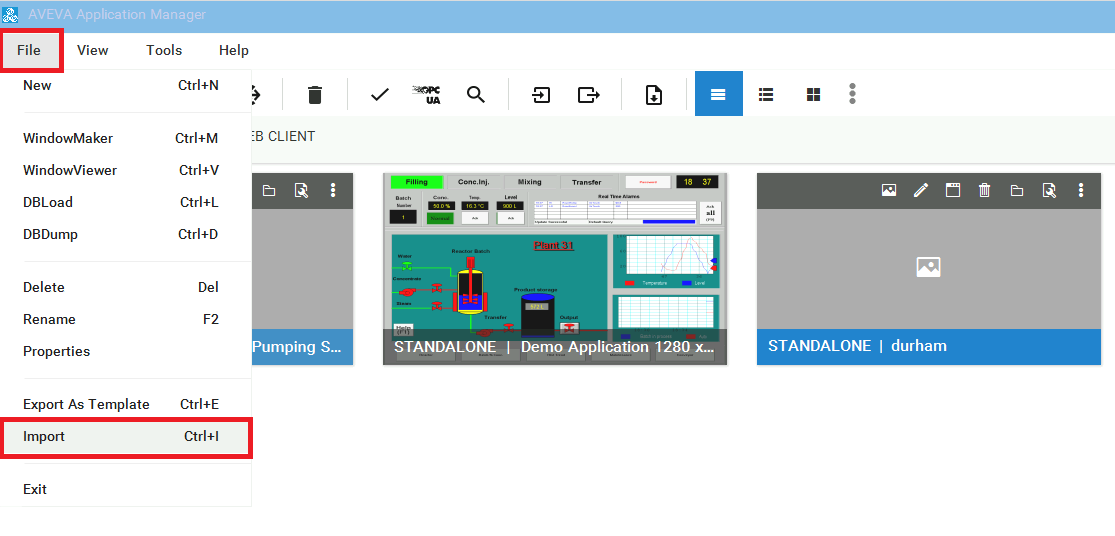Click Import in the File menu
This screenshot has width=1115, height=536.
(125, 436)
